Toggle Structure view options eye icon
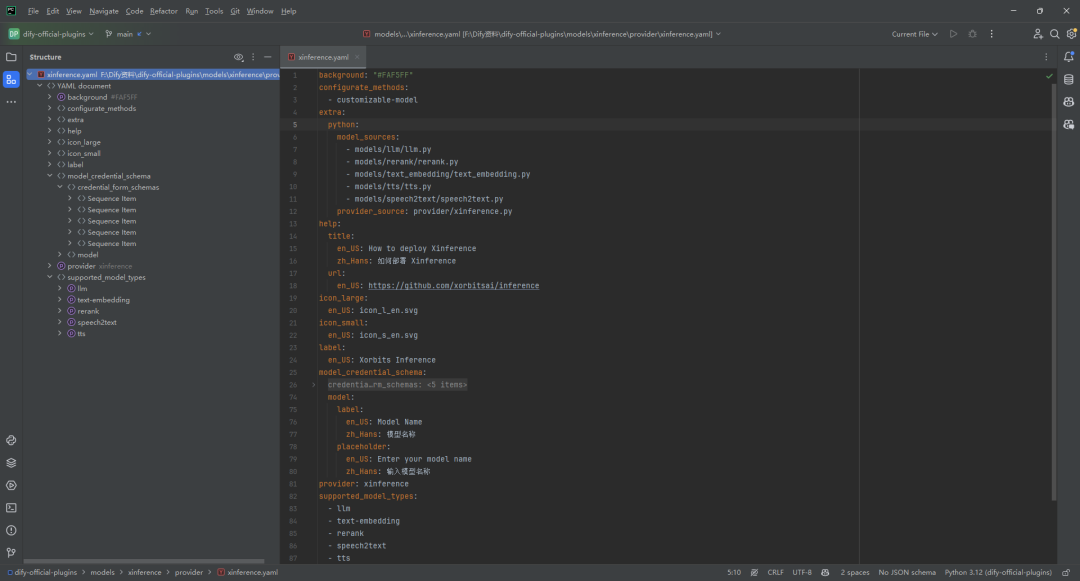Screen dimensions: 1080x581 238,57
